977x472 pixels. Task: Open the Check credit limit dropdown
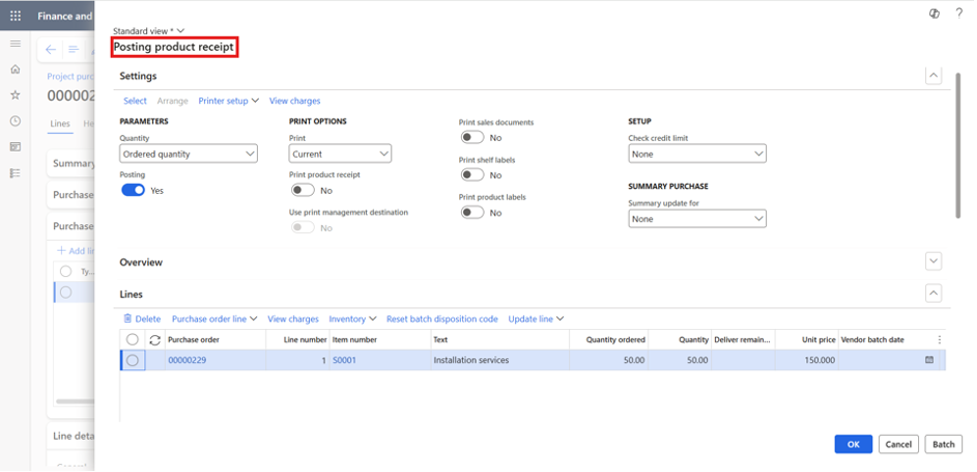697,154
